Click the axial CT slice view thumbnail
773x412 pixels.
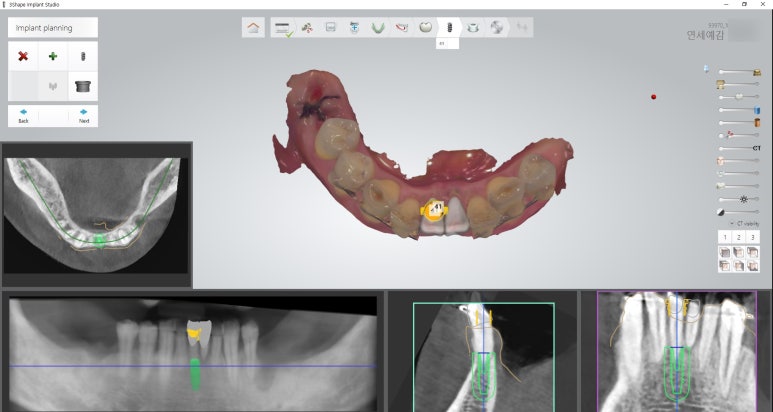pos(97,214)
